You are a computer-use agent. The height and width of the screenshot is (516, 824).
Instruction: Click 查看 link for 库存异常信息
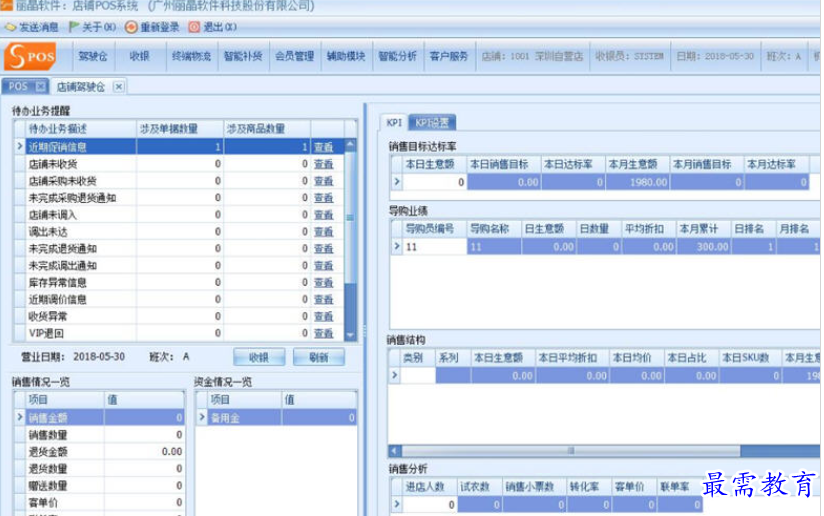[x=324, y=283]
